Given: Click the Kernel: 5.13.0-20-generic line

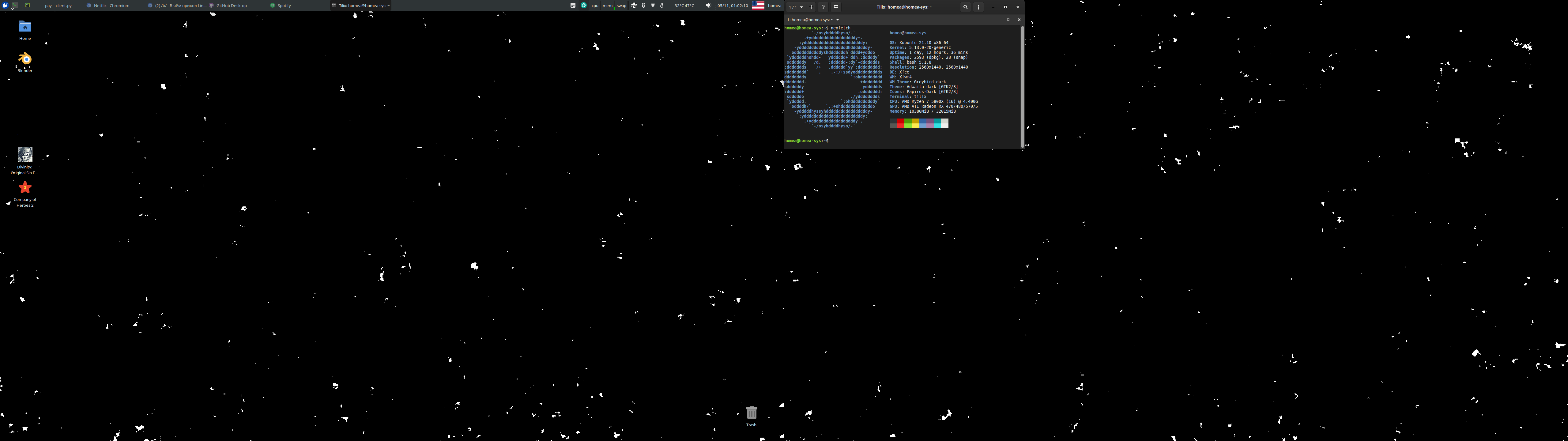Looking at the screenshot, I should pos(920,47).
